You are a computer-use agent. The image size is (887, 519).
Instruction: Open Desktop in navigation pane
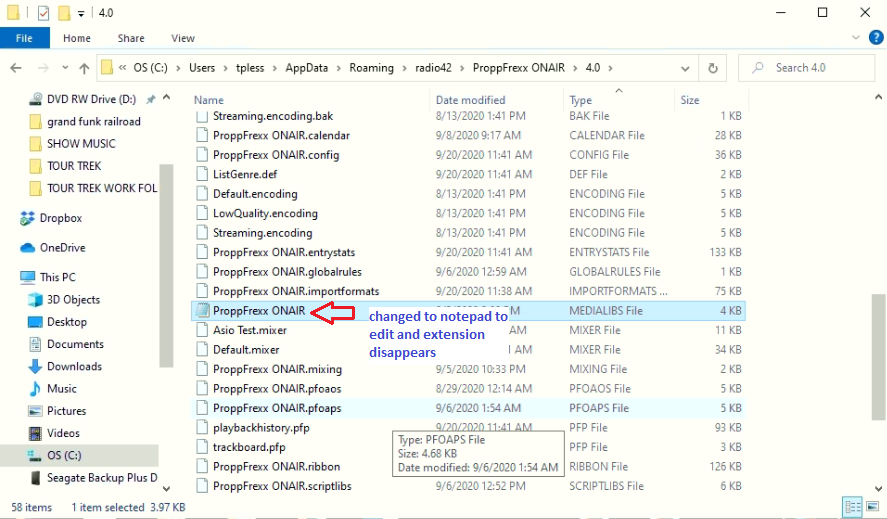pos(67,322)
